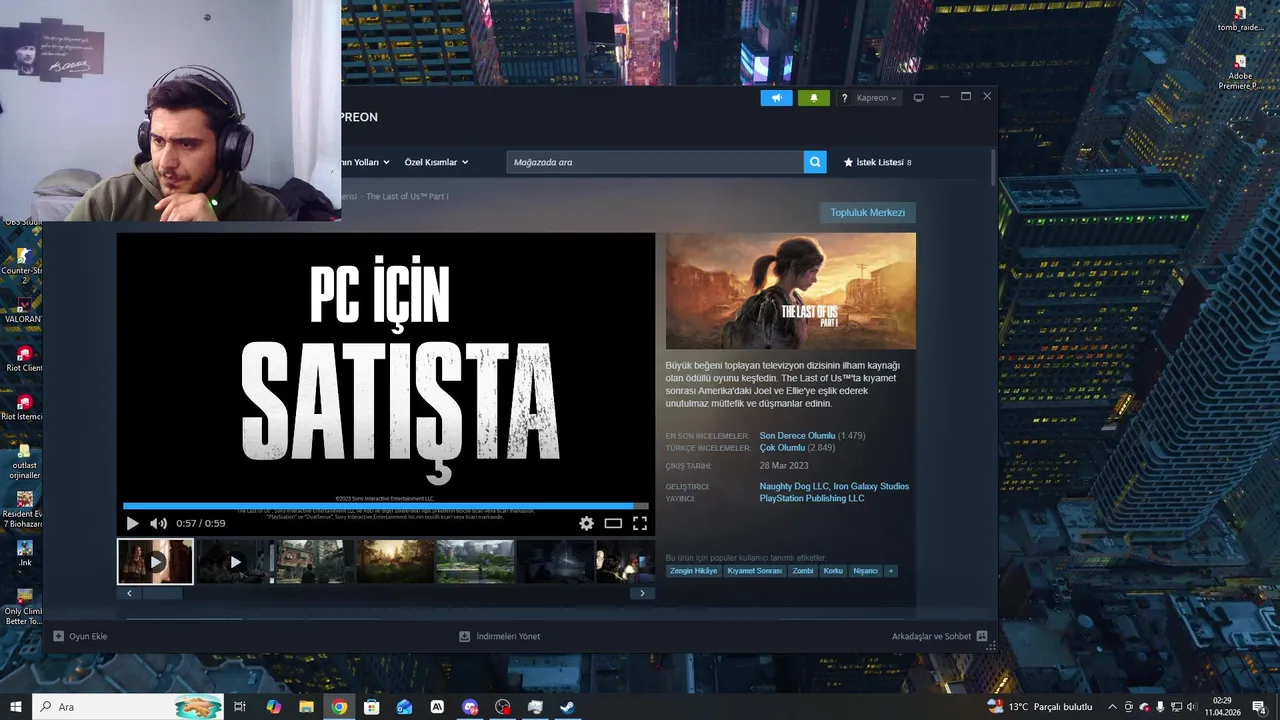
Task: Open PlayStation Publishing LLC publisher page
Action: pyautogui.click(x=812, y=498)
